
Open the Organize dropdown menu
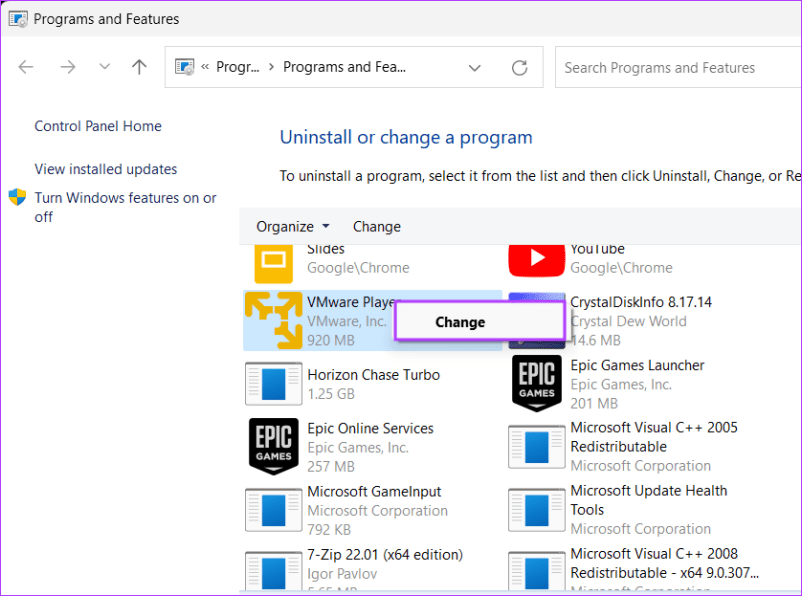291,226
